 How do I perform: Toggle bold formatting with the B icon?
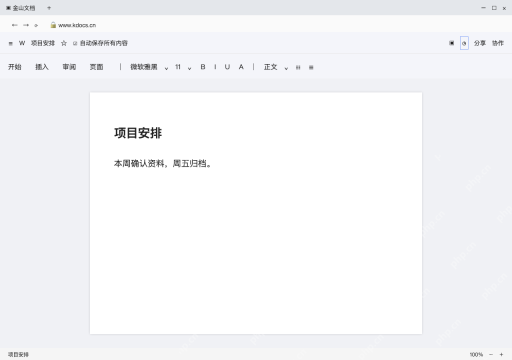pos(203,67)
